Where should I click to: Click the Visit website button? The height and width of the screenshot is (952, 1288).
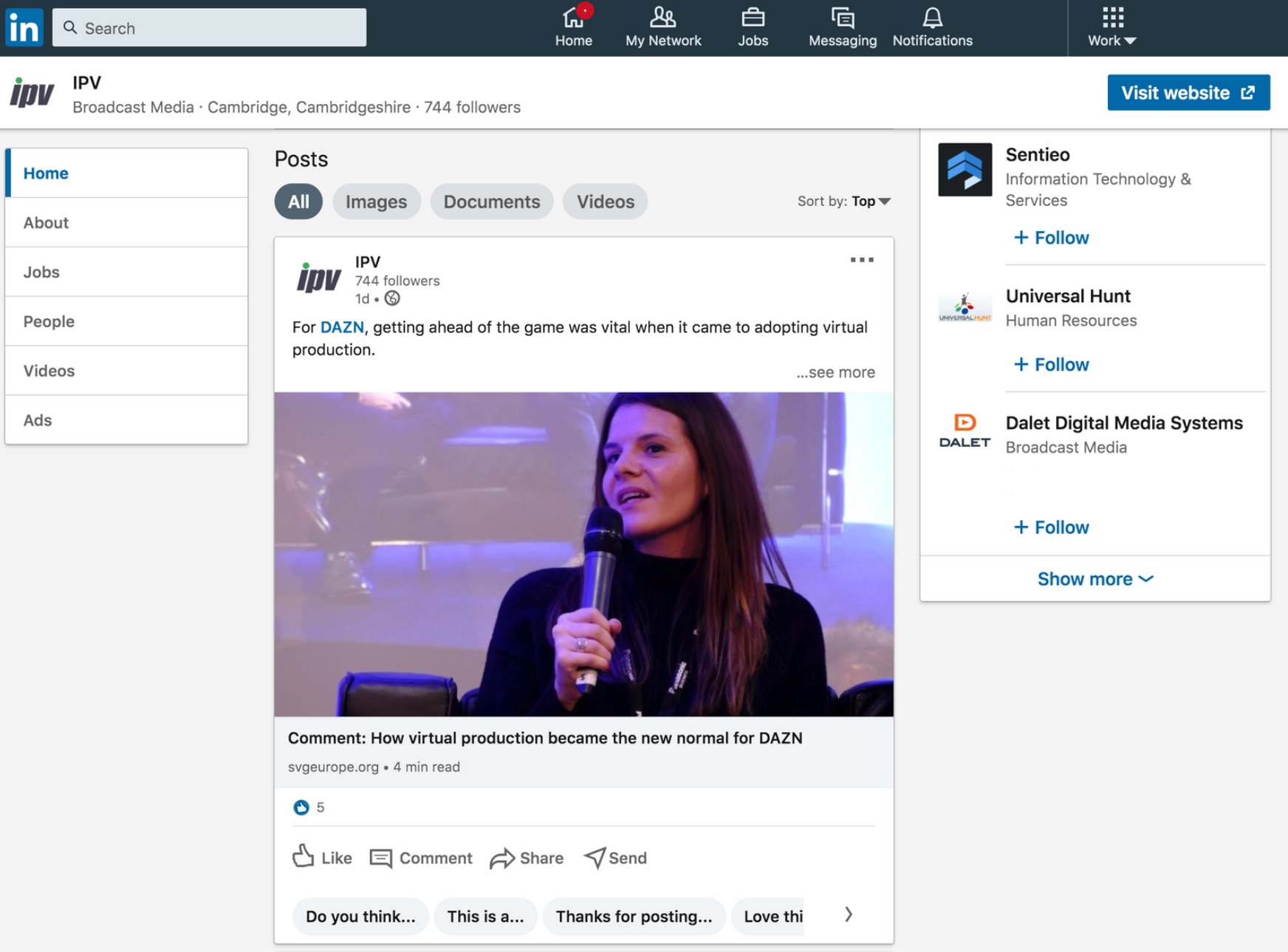[x=1188, y=92]
